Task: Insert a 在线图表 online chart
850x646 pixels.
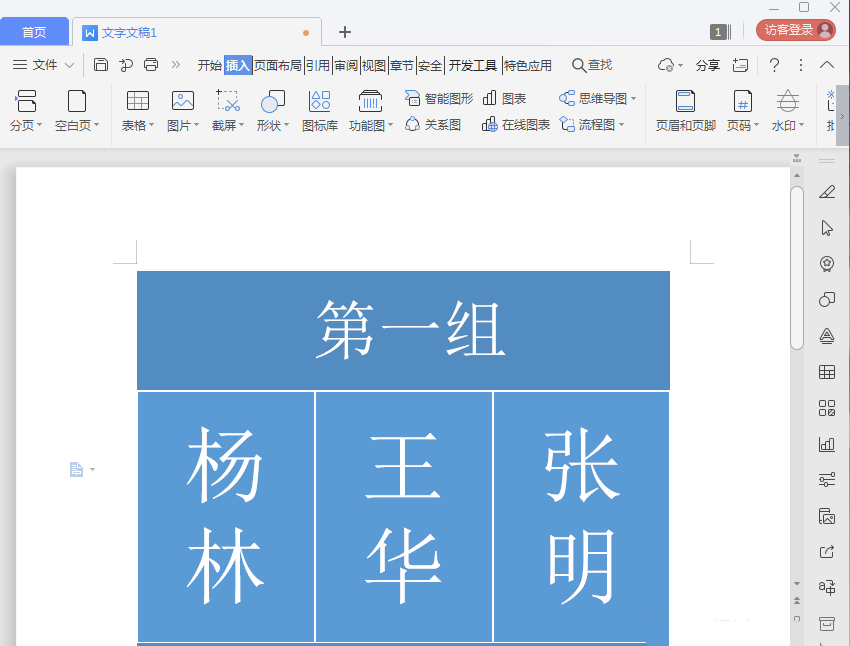Action: pos(516,125)
